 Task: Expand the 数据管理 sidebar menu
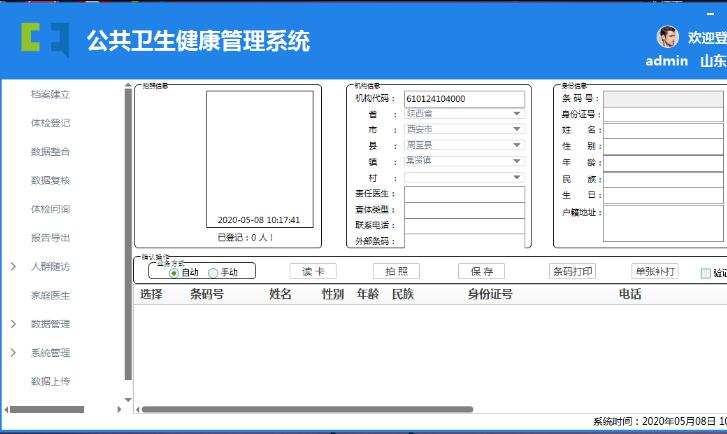(x=13, y=324)
